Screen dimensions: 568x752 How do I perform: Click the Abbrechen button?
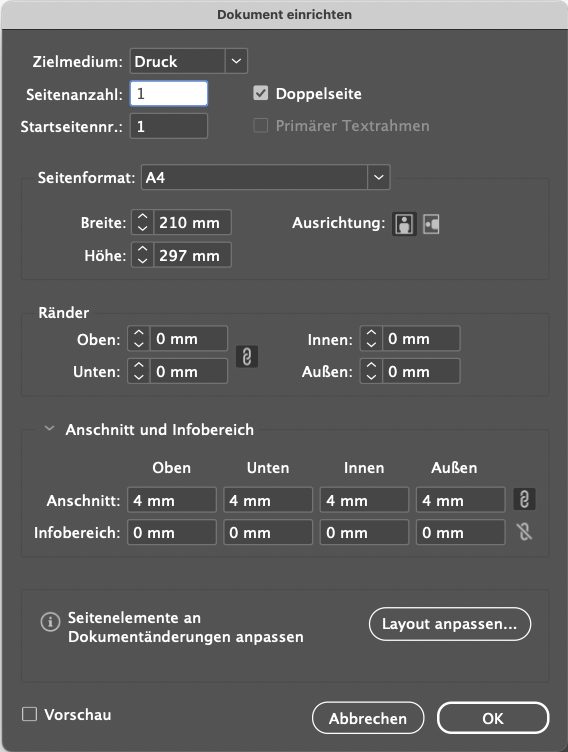coord(368,718)
